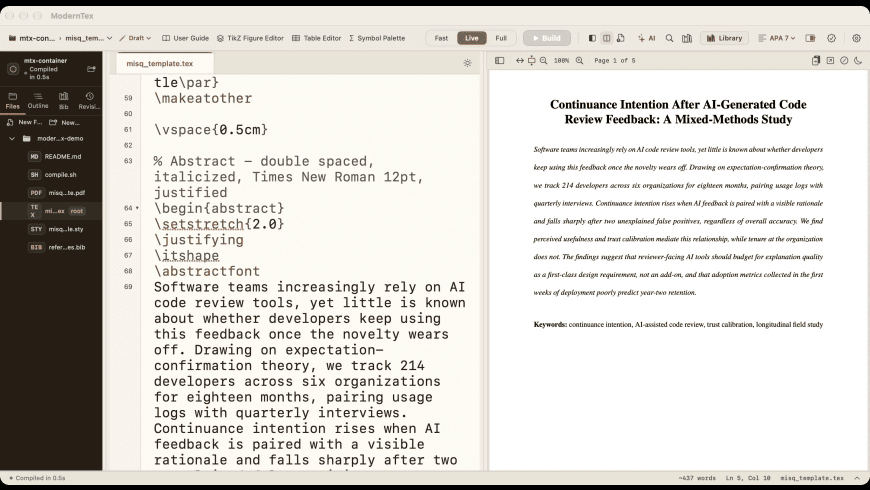Image resolution: width=870 pixels, height=490 pixels.
Task: Switch to editor-only layout icon
Action: click(592, 38)
